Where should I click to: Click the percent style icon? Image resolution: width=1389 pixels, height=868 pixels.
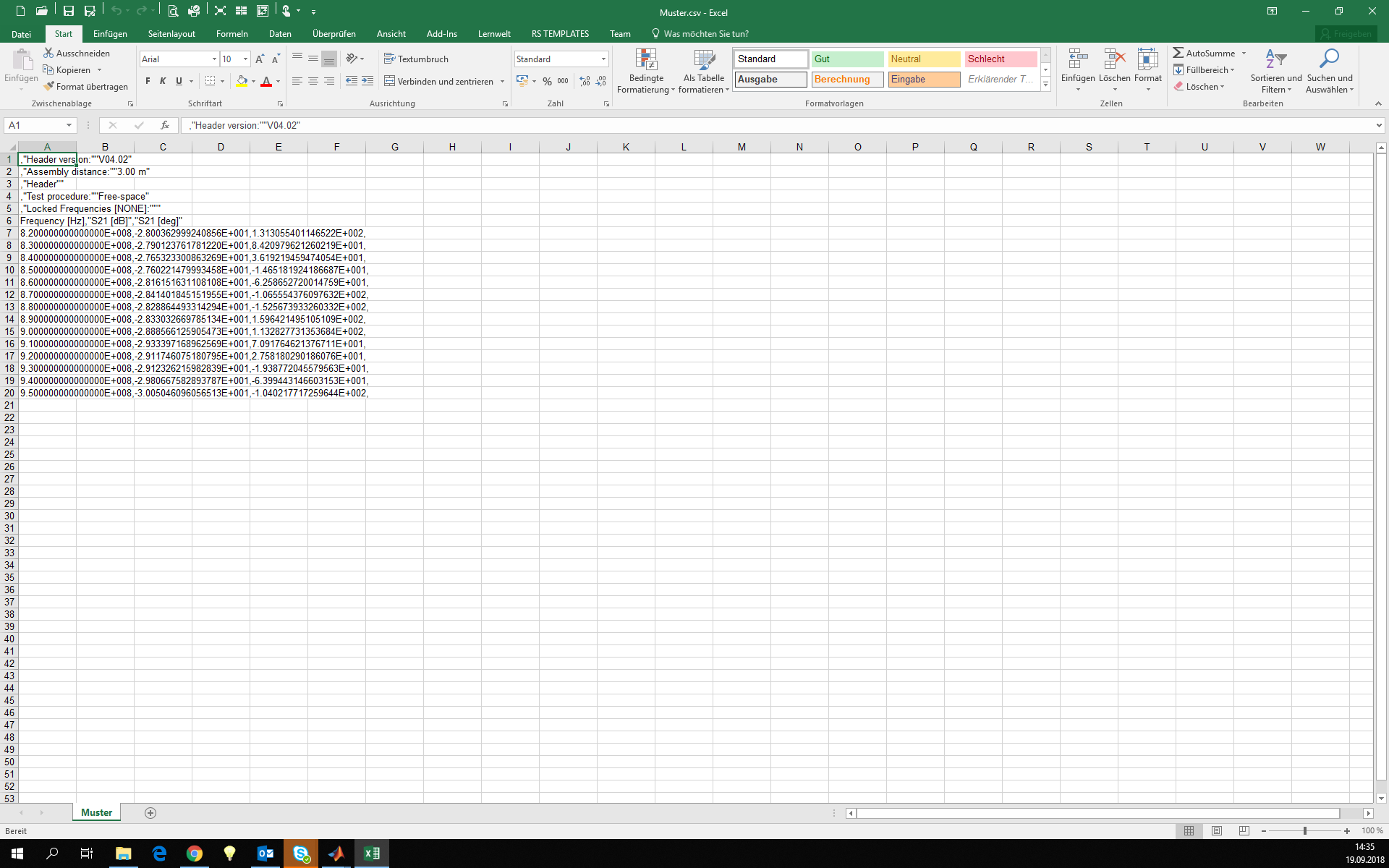point(547,82)
